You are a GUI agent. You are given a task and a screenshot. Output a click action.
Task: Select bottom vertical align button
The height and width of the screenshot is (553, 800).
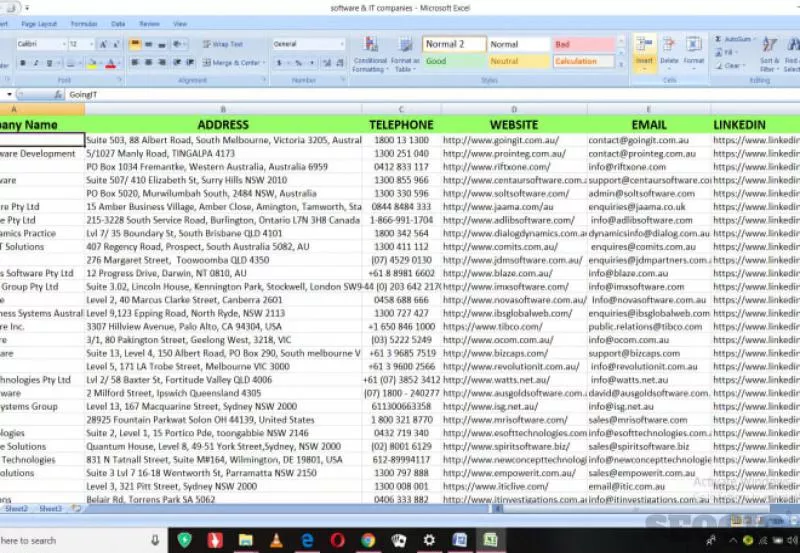click(x=162, y=44)
